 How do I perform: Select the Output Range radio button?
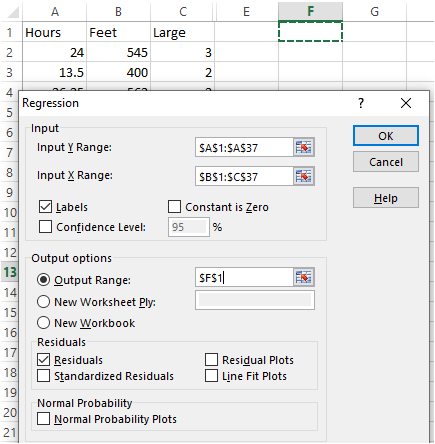pyautogui.click(x=44, y=280)
